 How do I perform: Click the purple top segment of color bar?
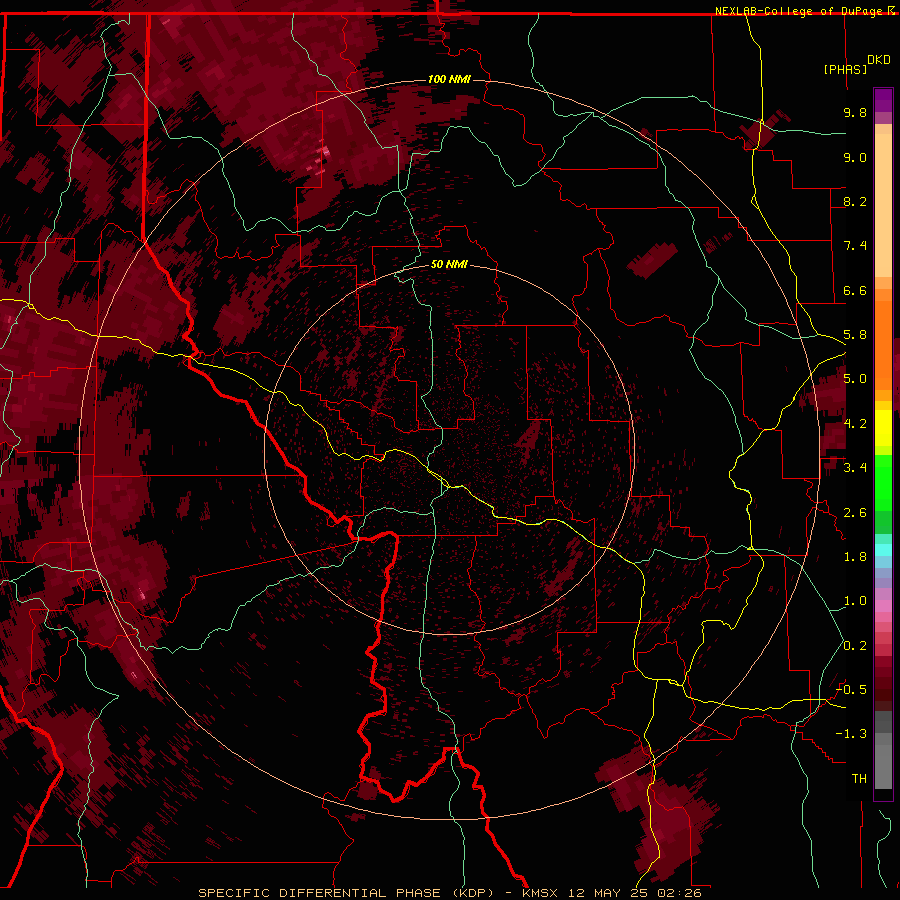click(x=883, y=100)
